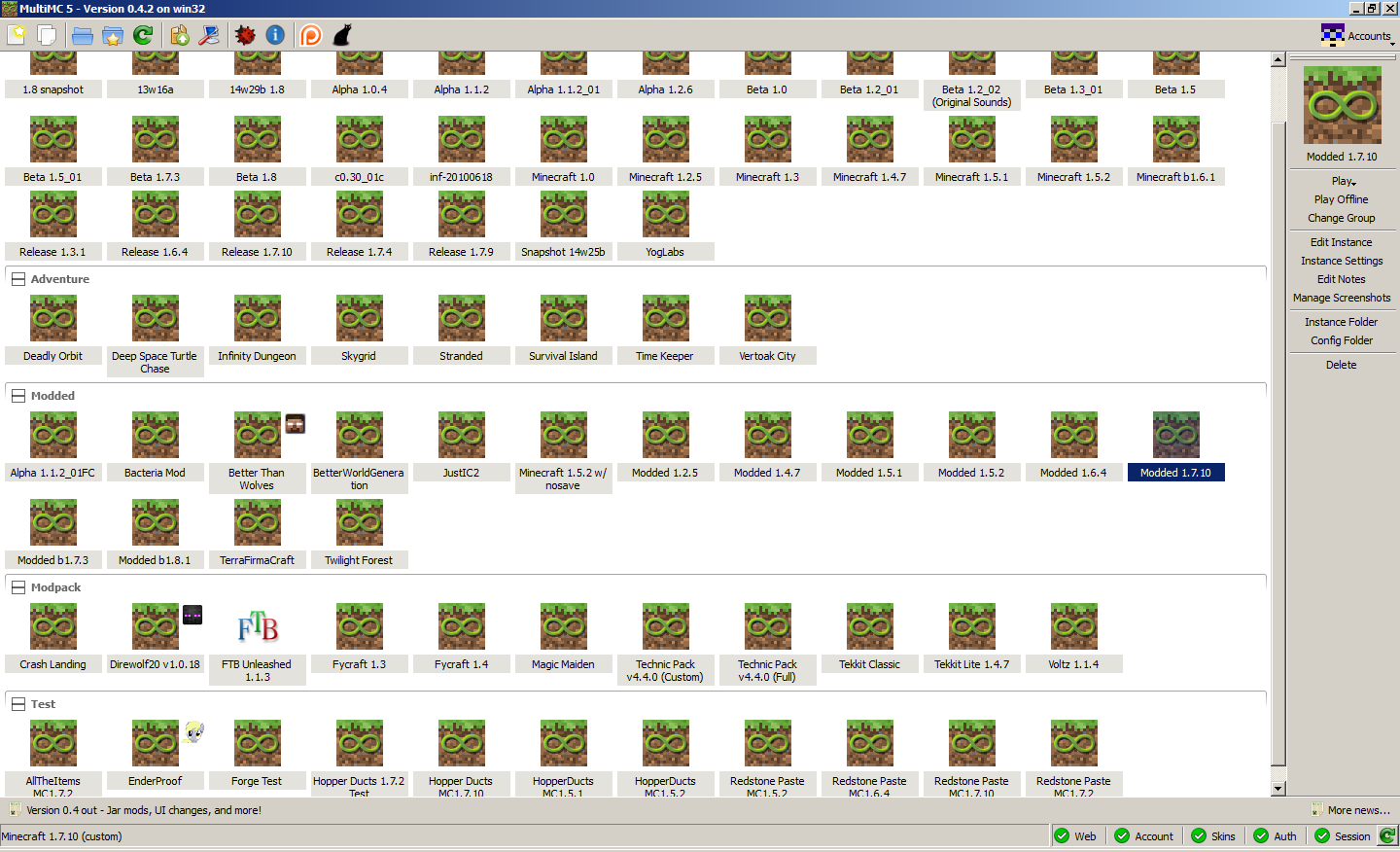The width and height of the screenshot is (1400, 852).
Task: Select the EnderProof instance
Action: tap(155, 755)
